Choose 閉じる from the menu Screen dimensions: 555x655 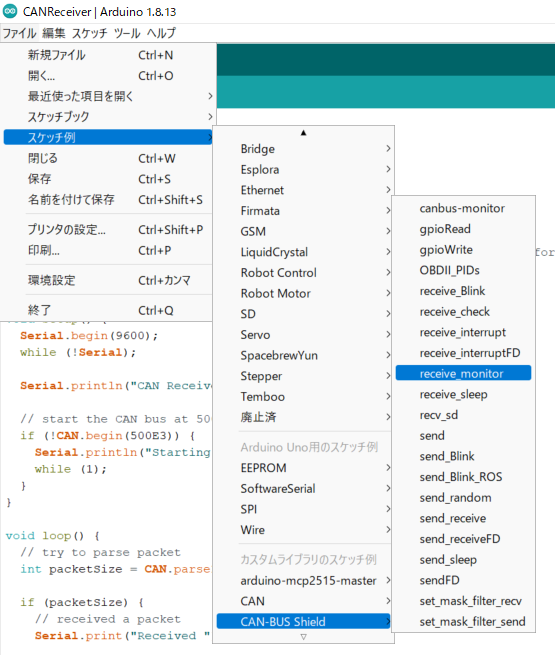click(108, 158)
